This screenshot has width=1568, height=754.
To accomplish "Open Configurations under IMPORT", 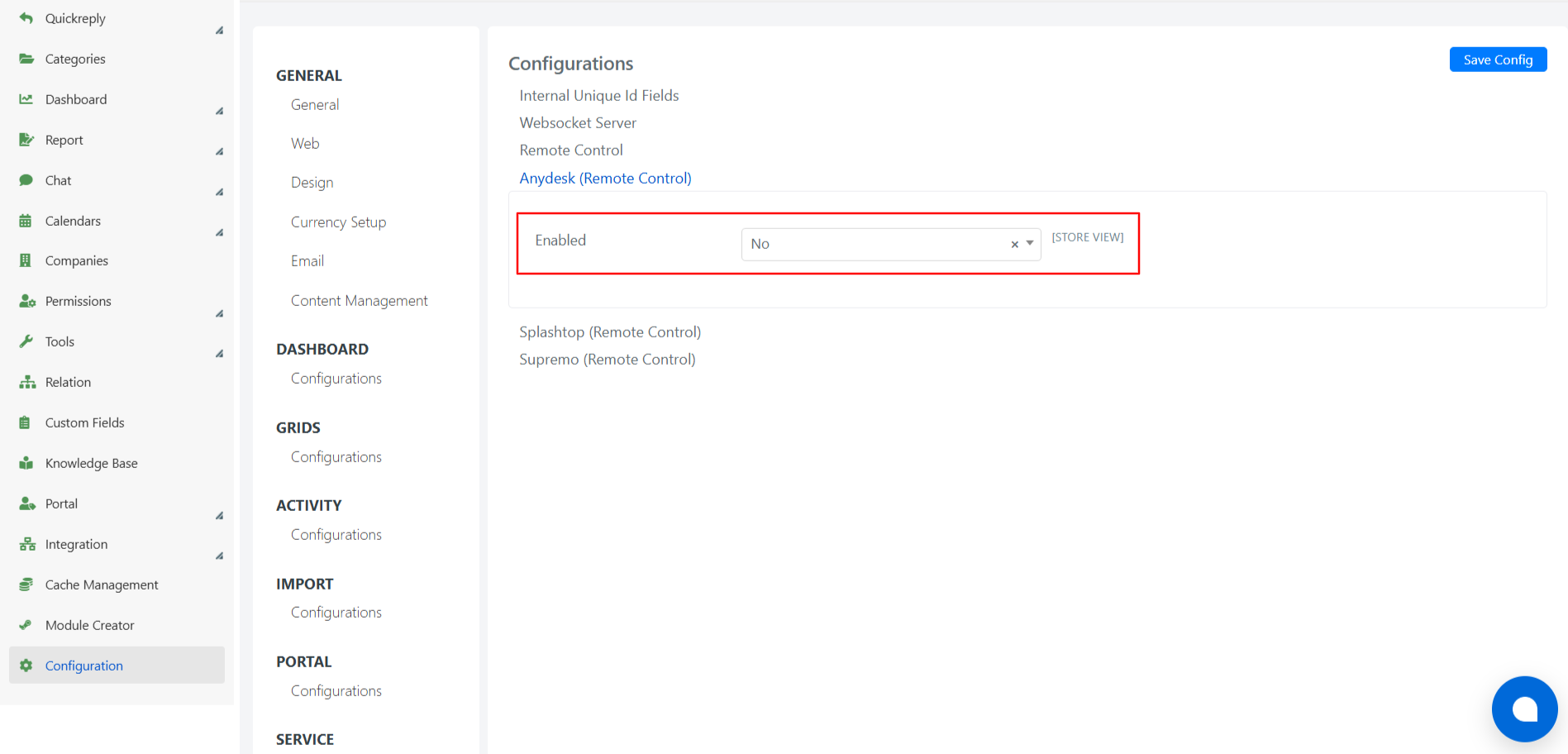I will tap(336, 613).
